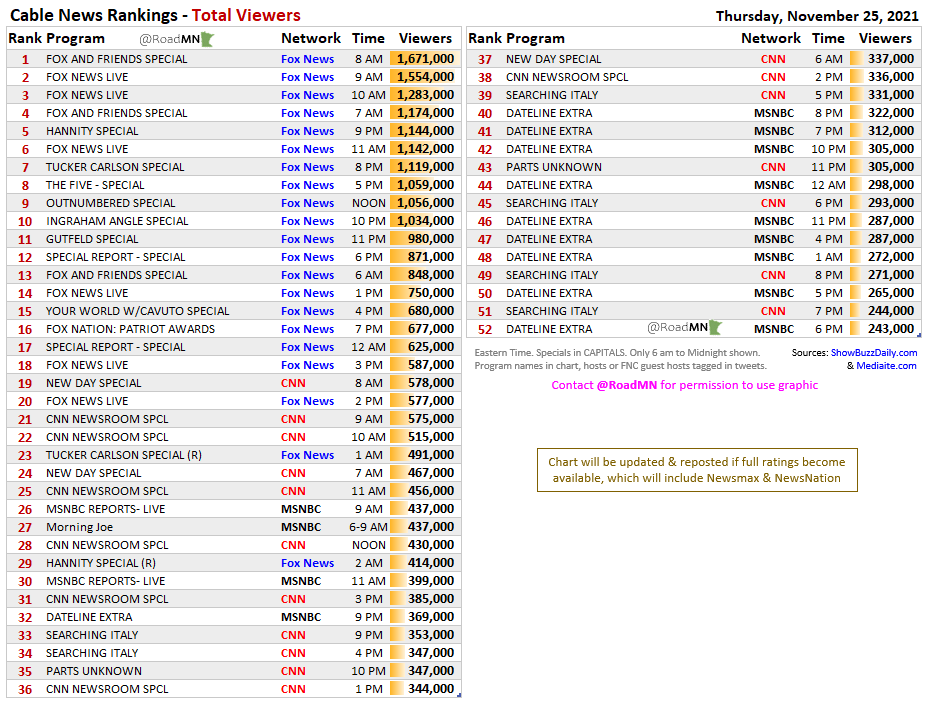Image resolution: width=927 pixels, height=706 pixels.
Task: Click bar icon beside CNN Newsroom SPCL 336,000
Action: (855, 77)
